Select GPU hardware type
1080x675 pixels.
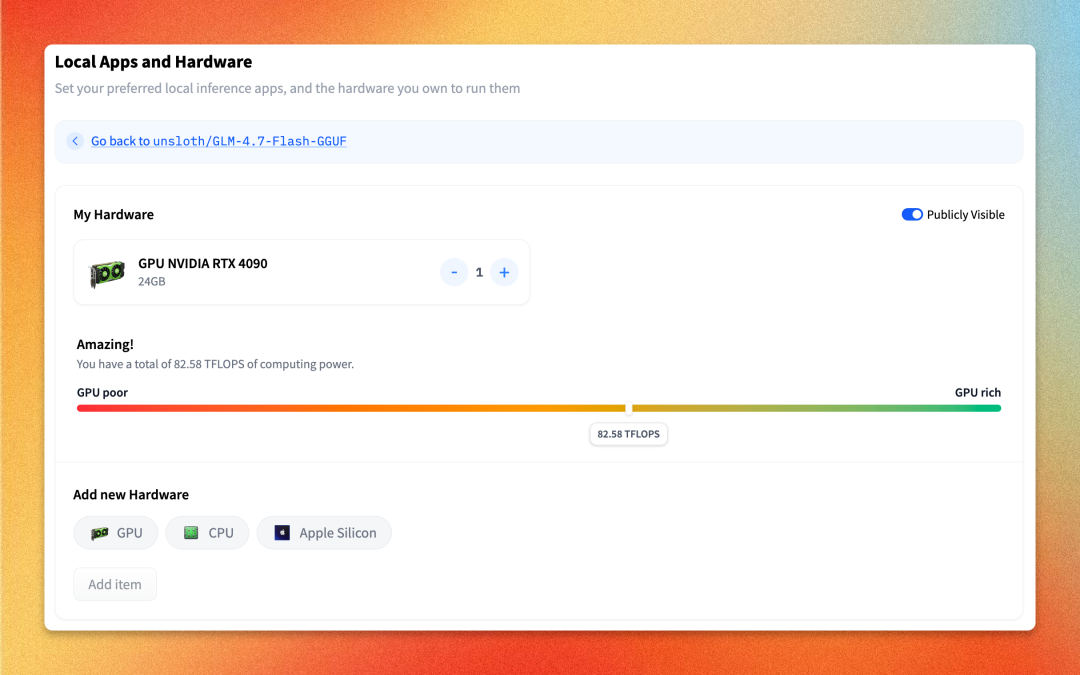(x=116, y=532)
